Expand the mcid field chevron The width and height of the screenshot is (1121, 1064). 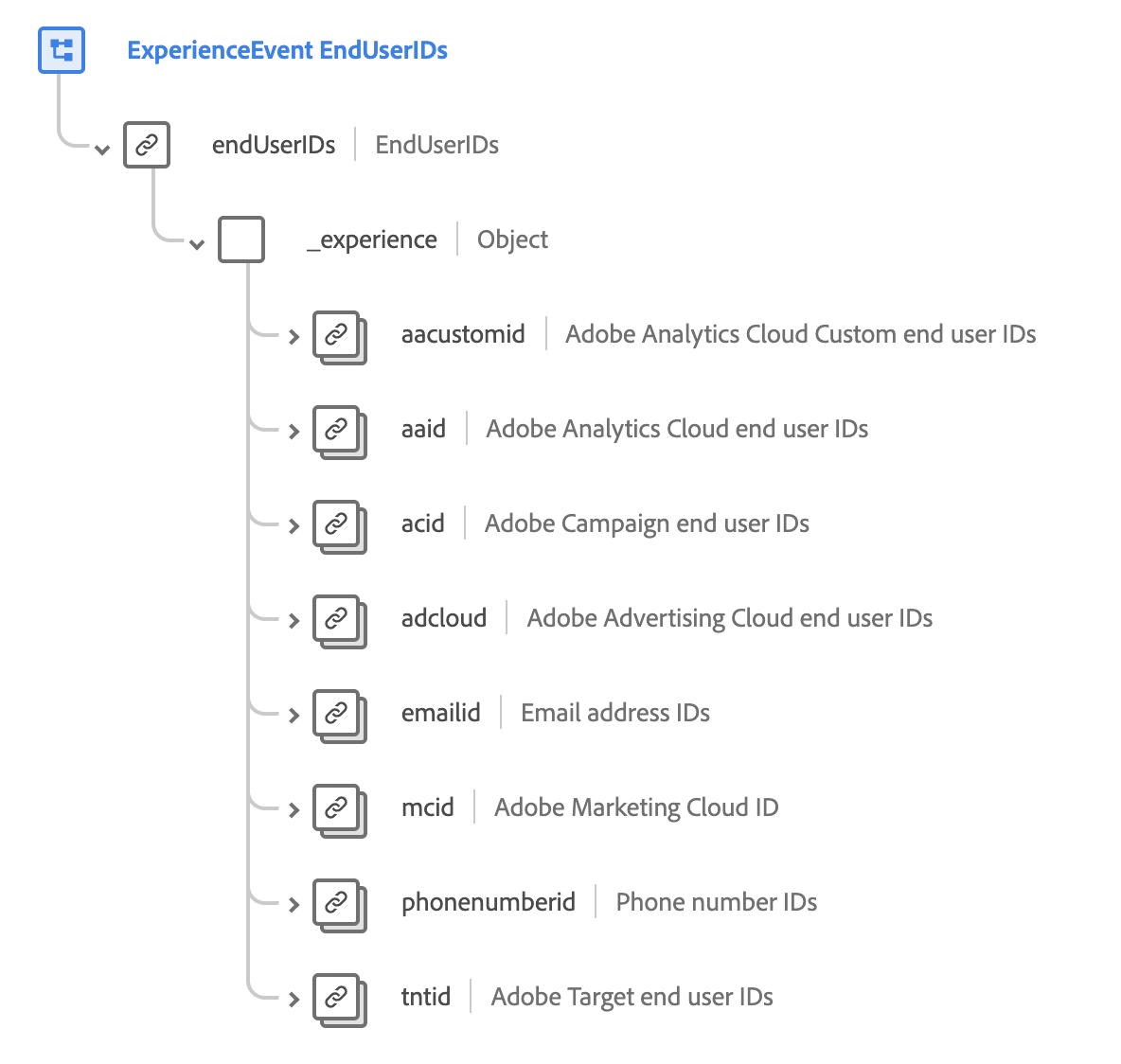click(294, 809)
